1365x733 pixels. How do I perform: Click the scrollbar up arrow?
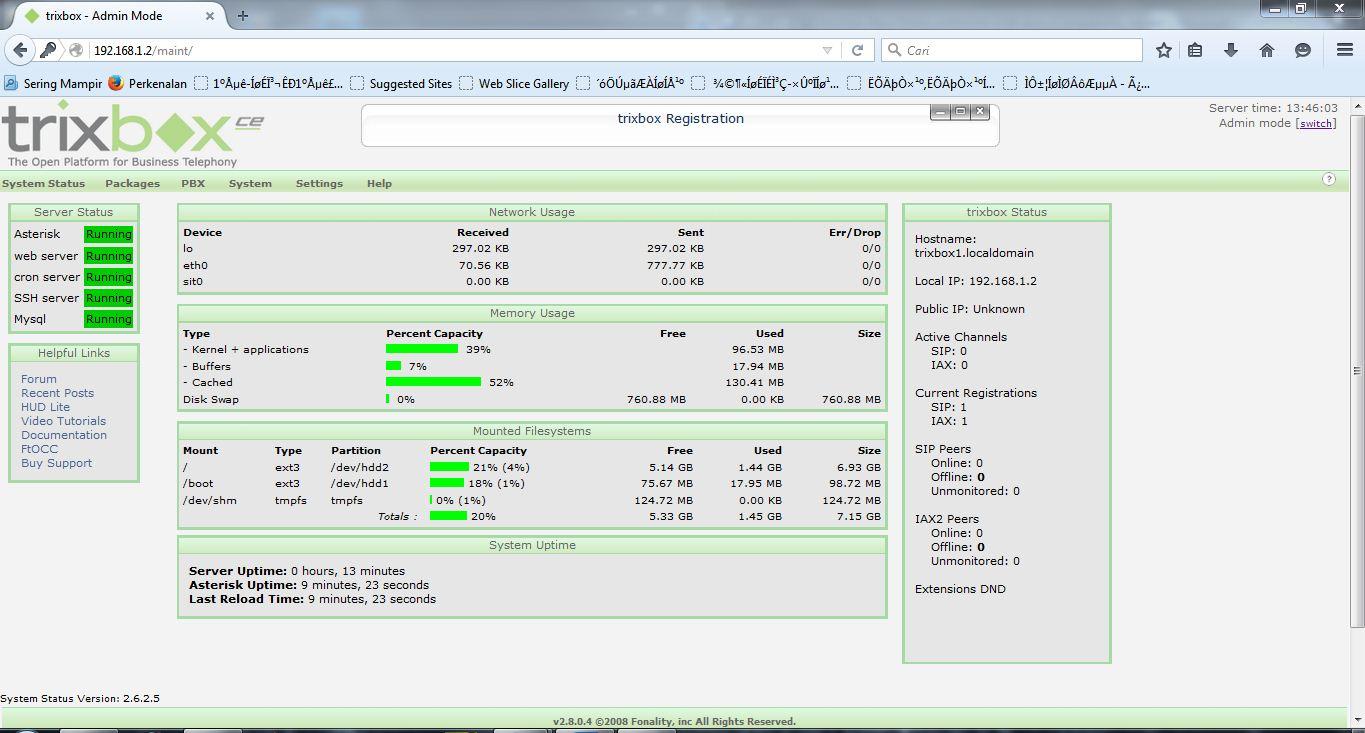1356,108
